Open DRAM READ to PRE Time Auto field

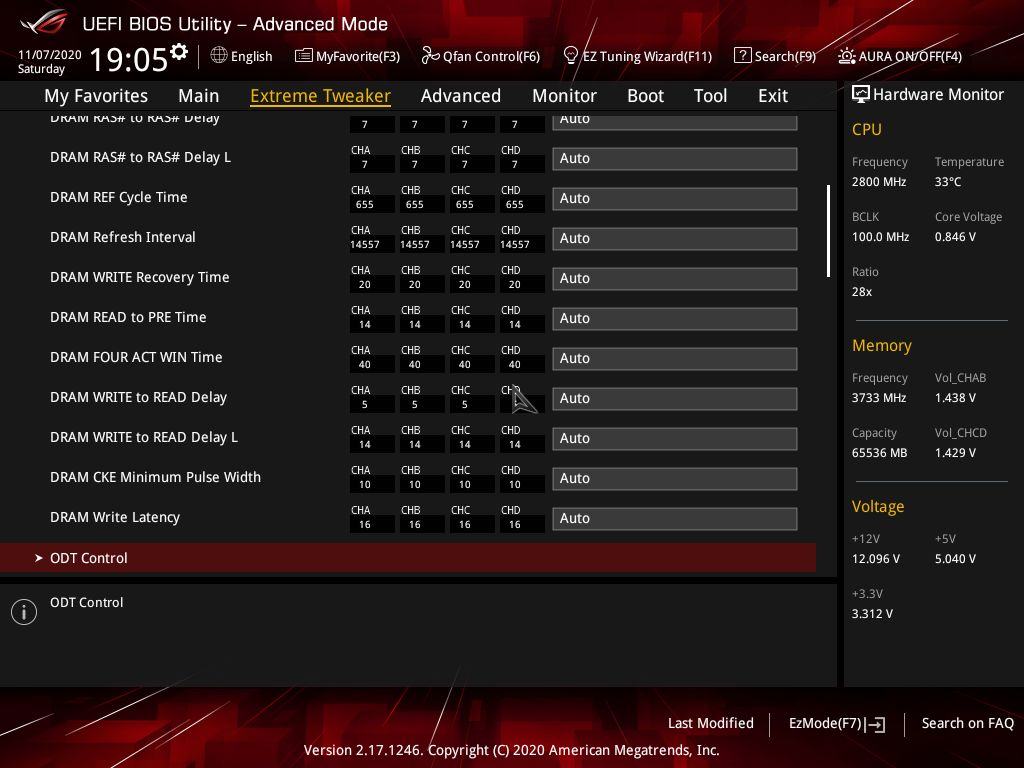click(675, 319)
